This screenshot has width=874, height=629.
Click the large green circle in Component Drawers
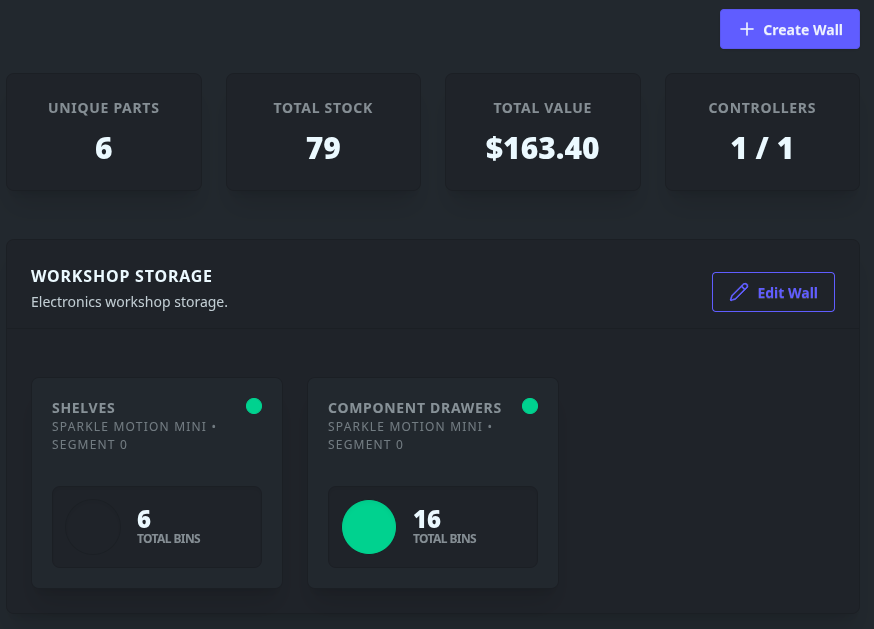(369, 527)
